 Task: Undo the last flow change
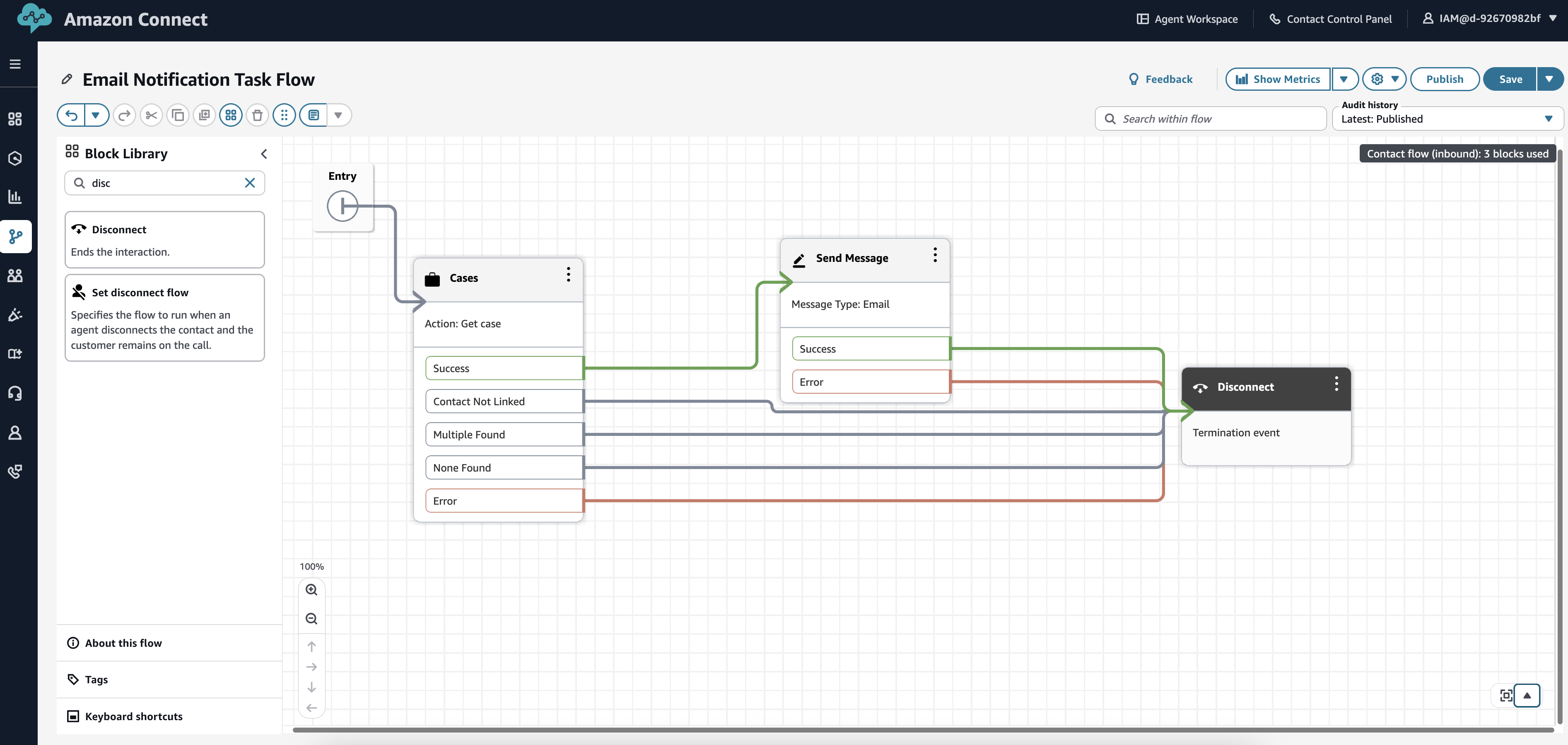click(x=71, y=114)
